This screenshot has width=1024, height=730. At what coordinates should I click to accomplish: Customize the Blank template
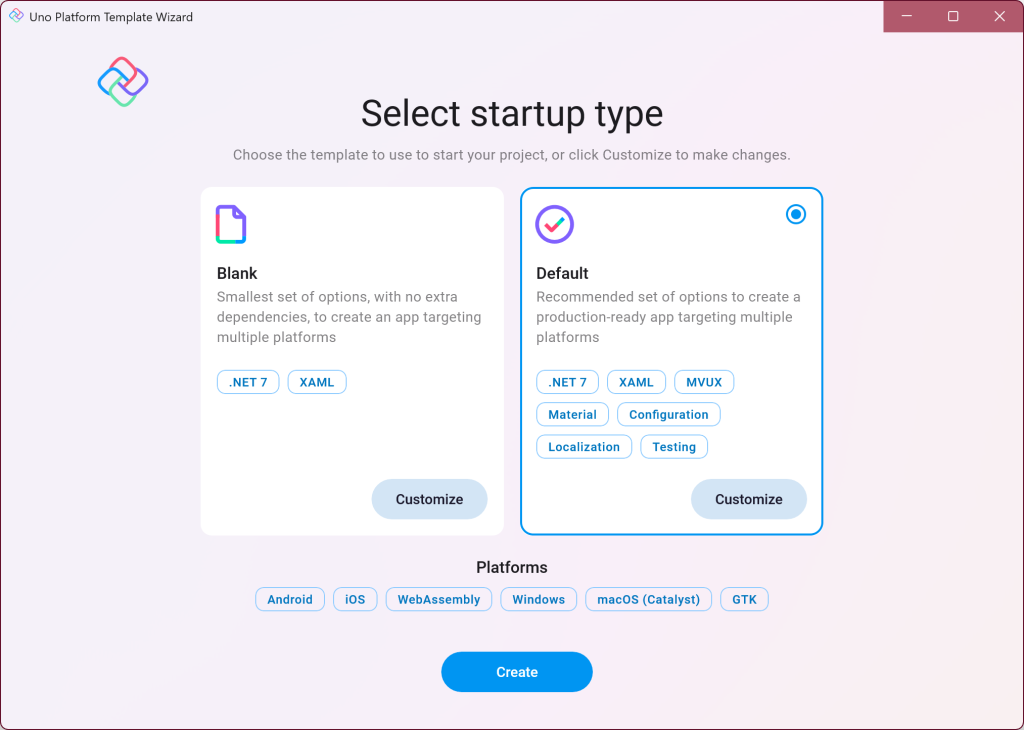[x=429, y=499]
